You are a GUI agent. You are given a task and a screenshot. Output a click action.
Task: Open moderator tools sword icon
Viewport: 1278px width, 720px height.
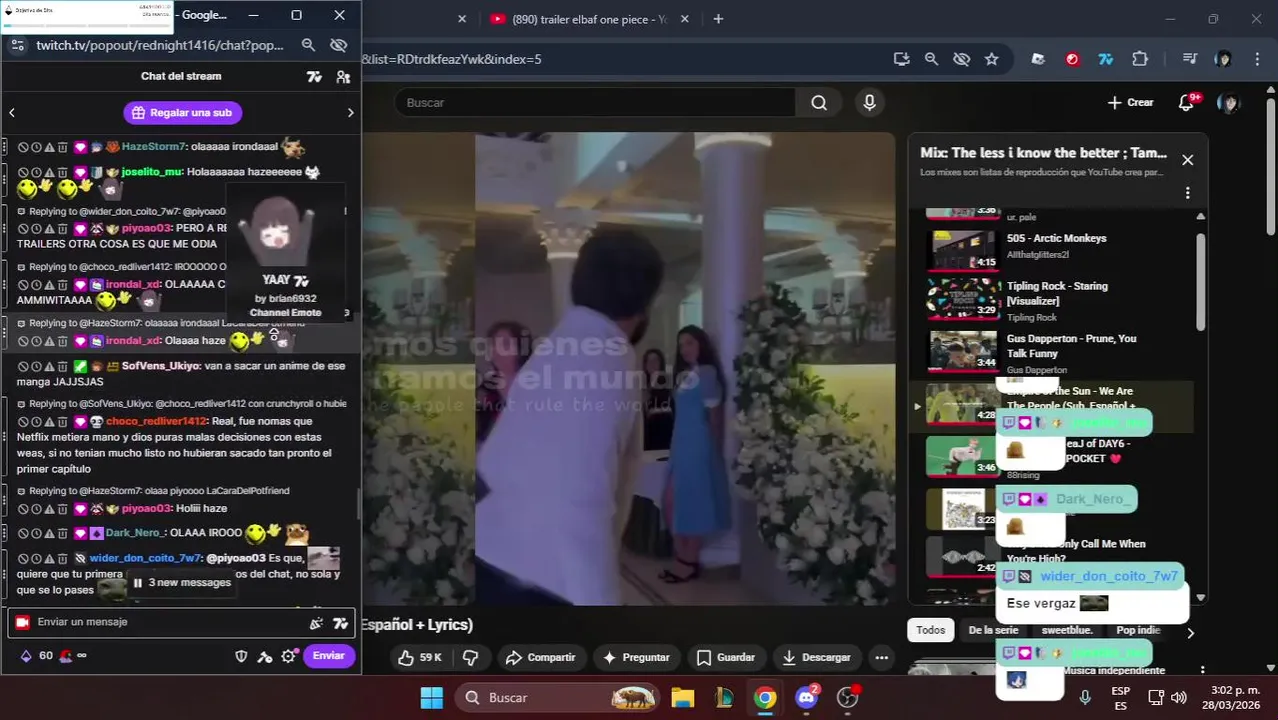pos(265,656)
